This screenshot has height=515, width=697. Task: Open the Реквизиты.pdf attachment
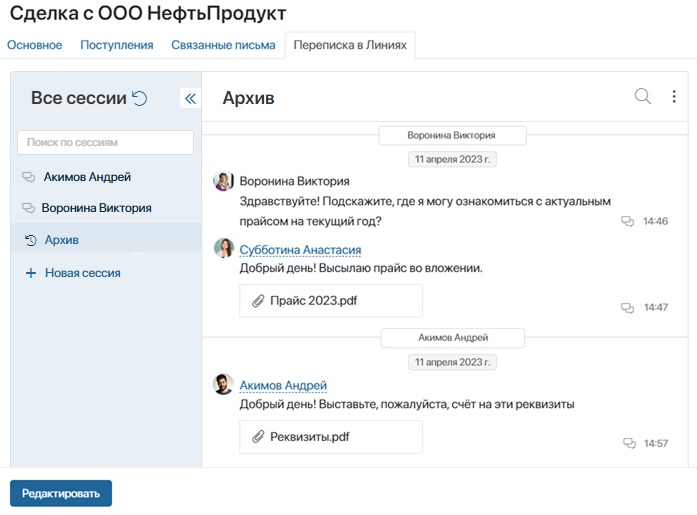point(331,437)
